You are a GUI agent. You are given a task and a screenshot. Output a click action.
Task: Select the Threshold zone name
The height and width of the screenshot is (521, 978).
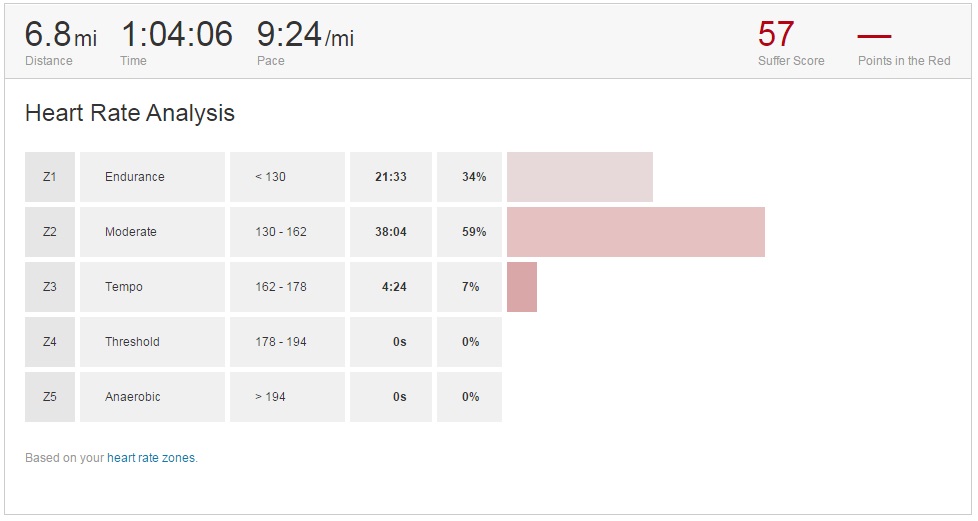pyautogui.click(x=132, y=342)
